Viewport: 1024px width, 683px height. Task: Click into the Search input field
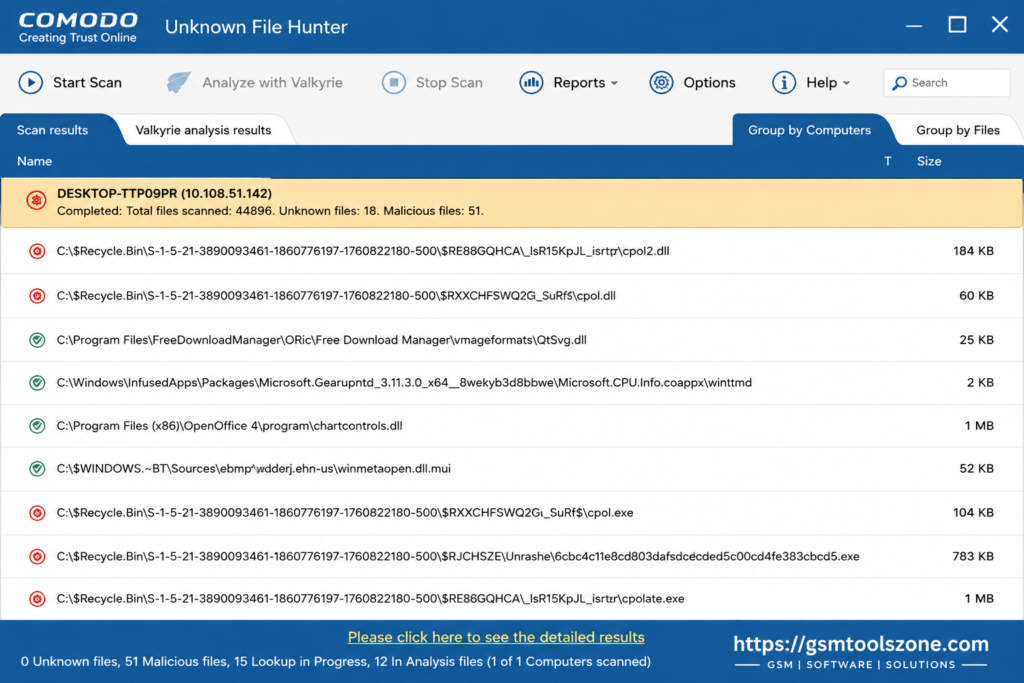point(946,83)
